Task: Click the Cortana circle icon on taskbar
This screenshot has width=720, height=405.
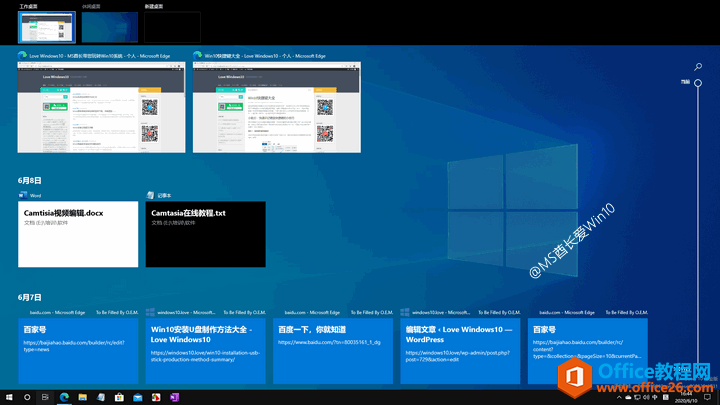Action: tap(25, 397)
